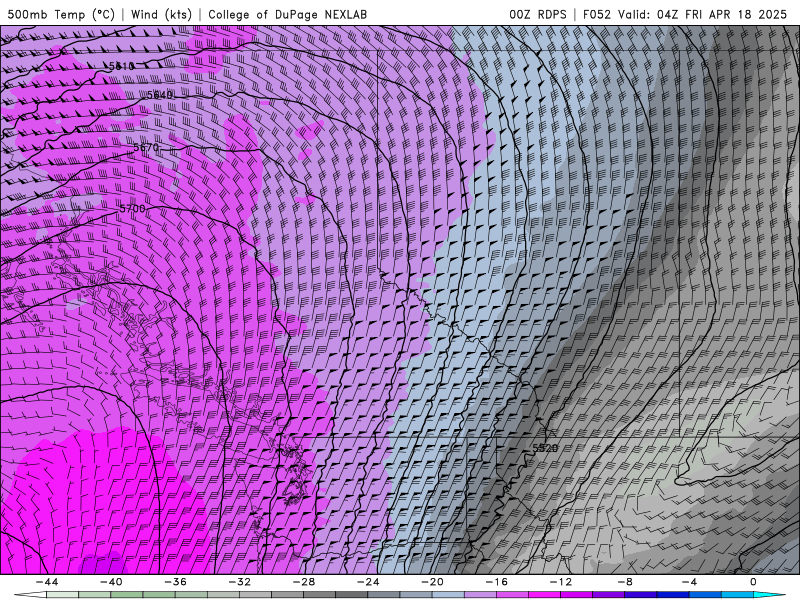Viewport: 800px width, 600px height.
Task: Click the -24 color scale label
Action: (368, 582)
